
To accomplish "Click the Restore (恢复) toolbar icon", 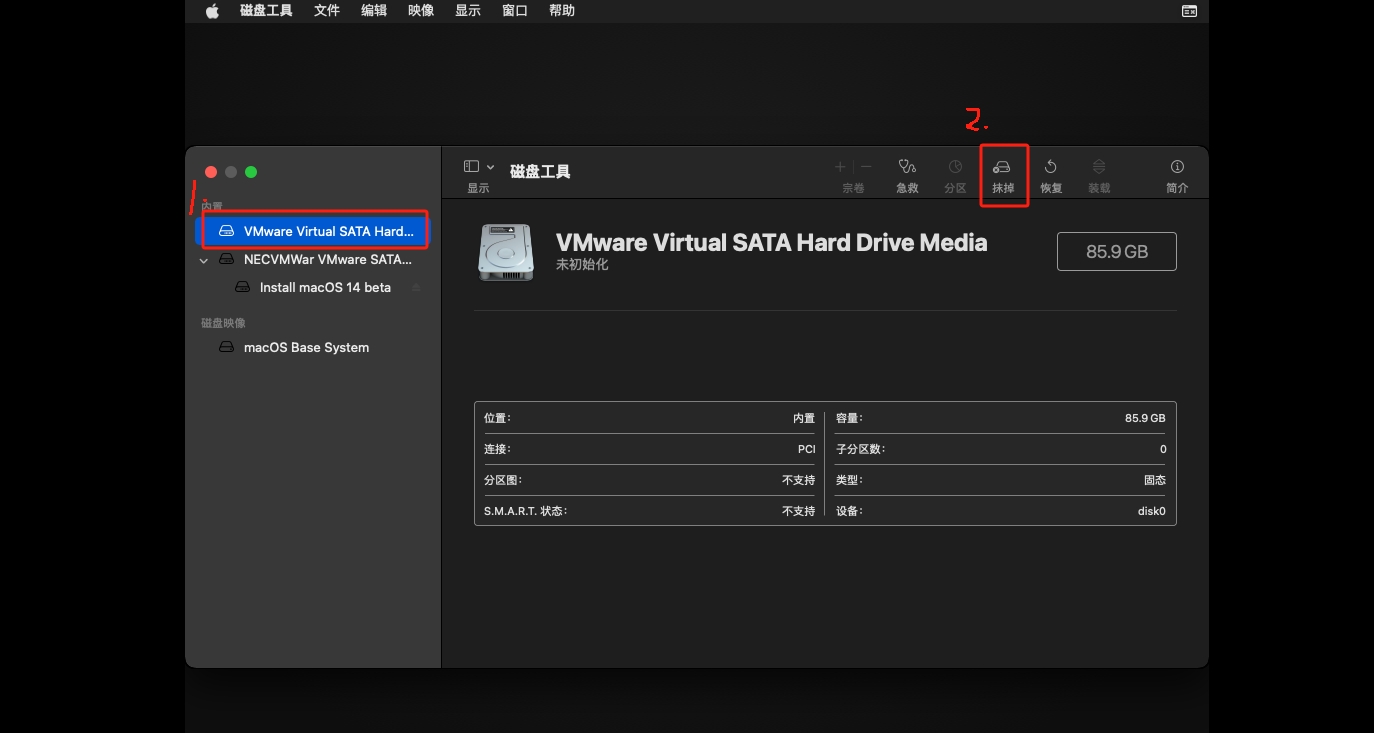I will (x=1051, y=167).
